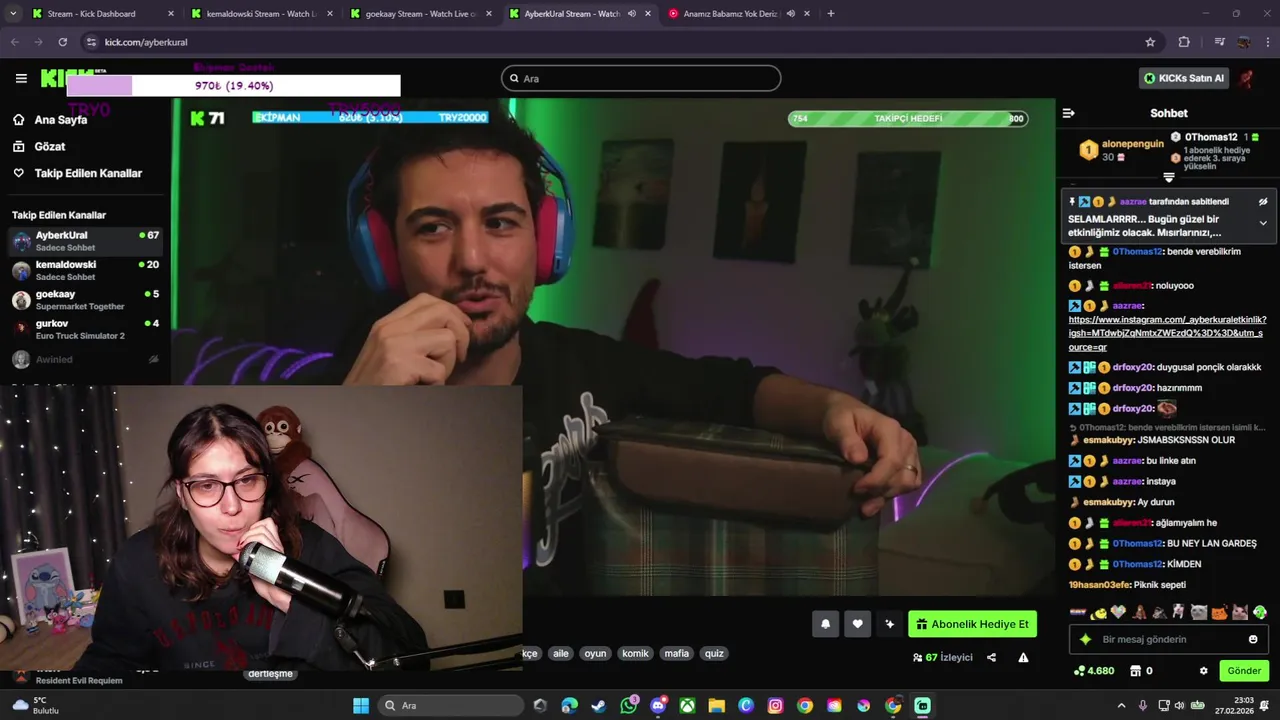Focus the Bir mesaj gönderin field
The image size is (1280, 720).
(x=1168, y=639)
